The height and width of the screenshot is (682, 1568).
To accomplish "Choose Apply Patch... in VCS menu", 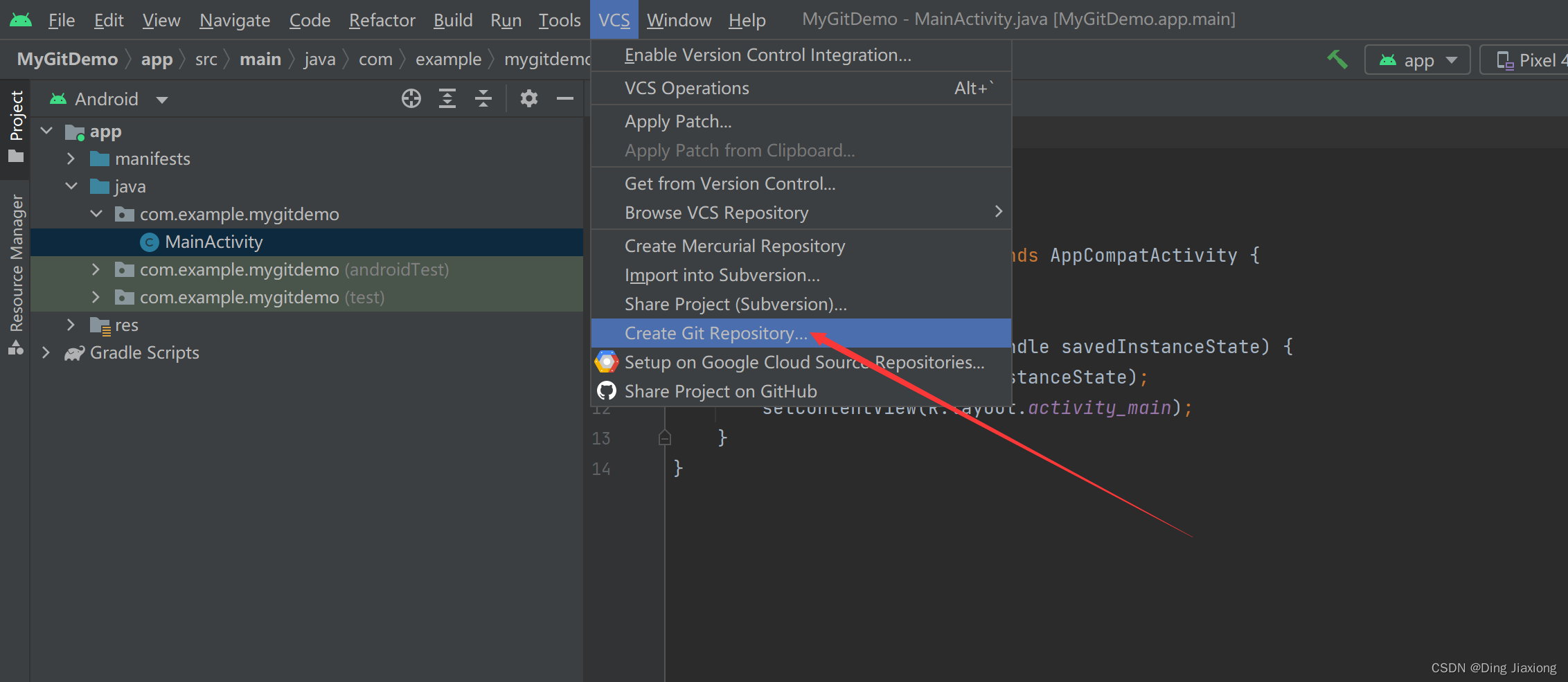I will click(x=801, y=121).
